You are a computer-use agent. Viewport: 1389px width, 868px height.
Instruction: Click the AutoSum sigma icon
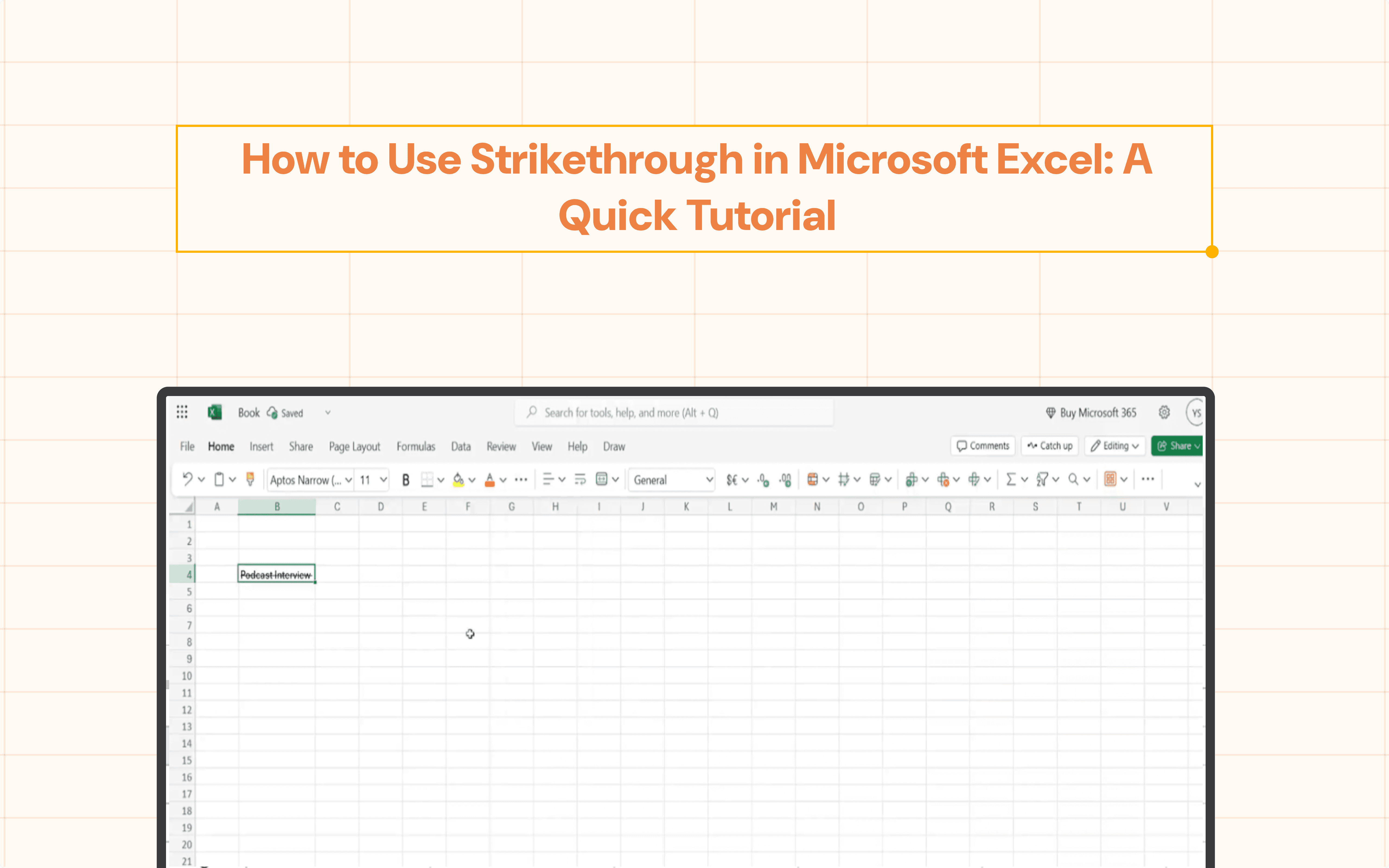pyautogui.click(x=1011, y=479)
